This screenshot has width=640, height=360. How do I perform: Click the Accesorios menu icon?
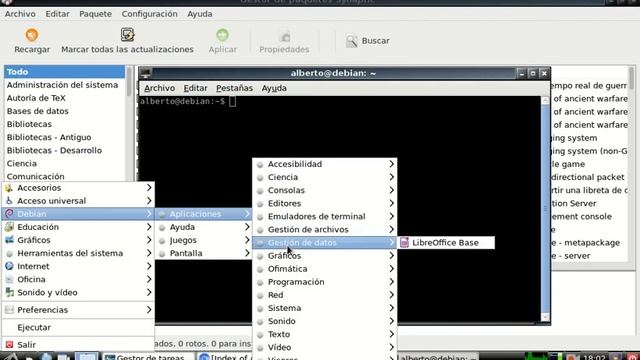[x=9, y=188]
